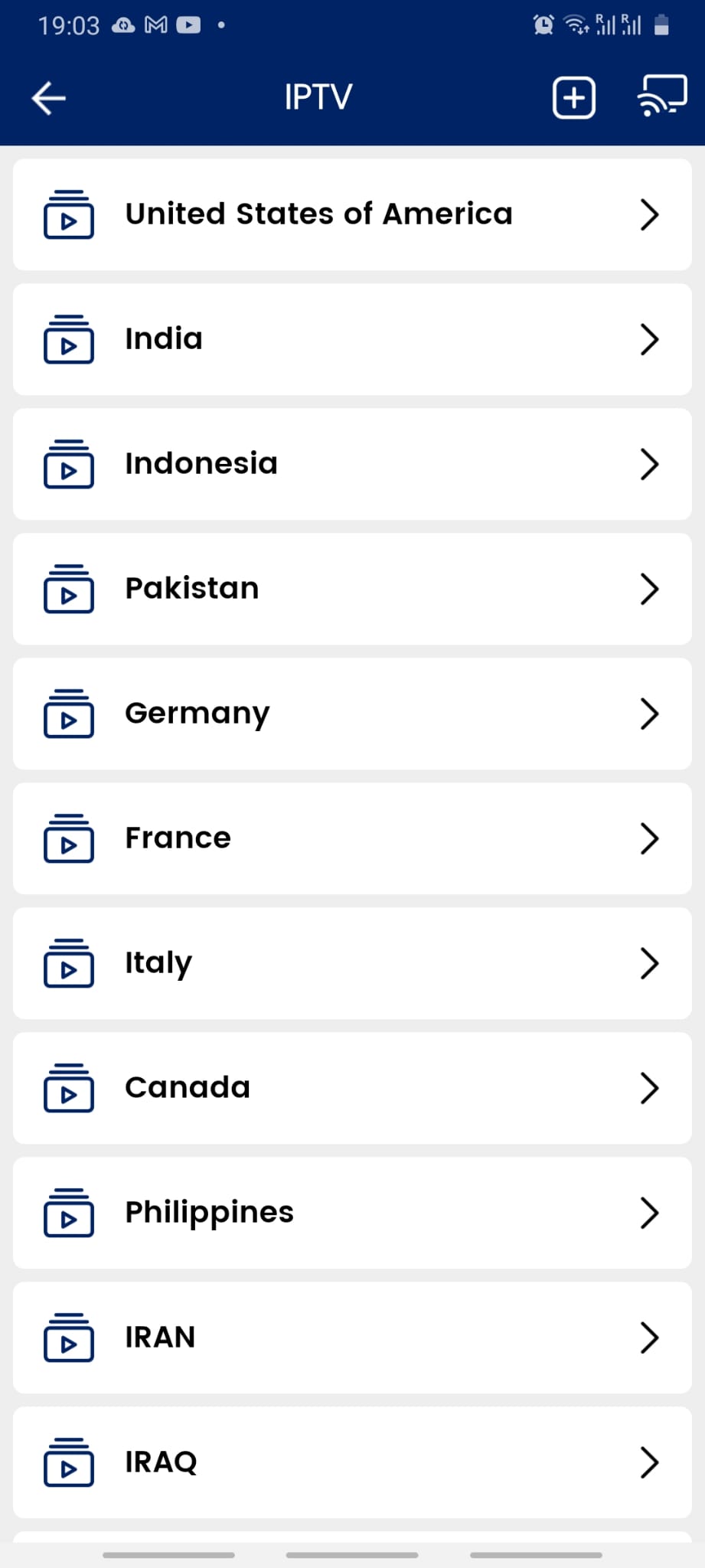705x1568 pixels.
Task: Tap the playlist icon next to Canada
Action: point(69,1088)
